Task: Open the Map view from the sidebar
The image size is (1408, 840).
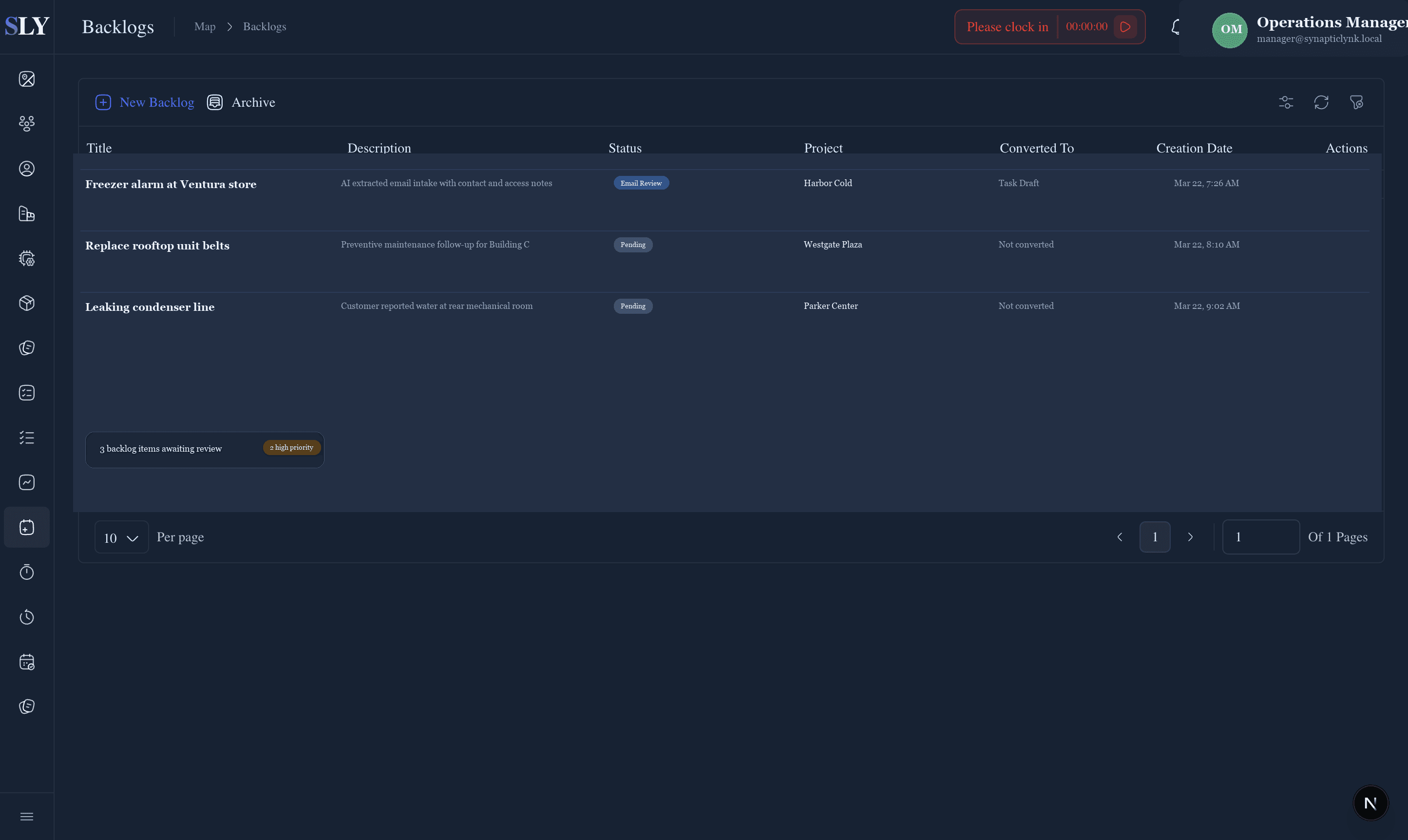Action: point(27,79)
